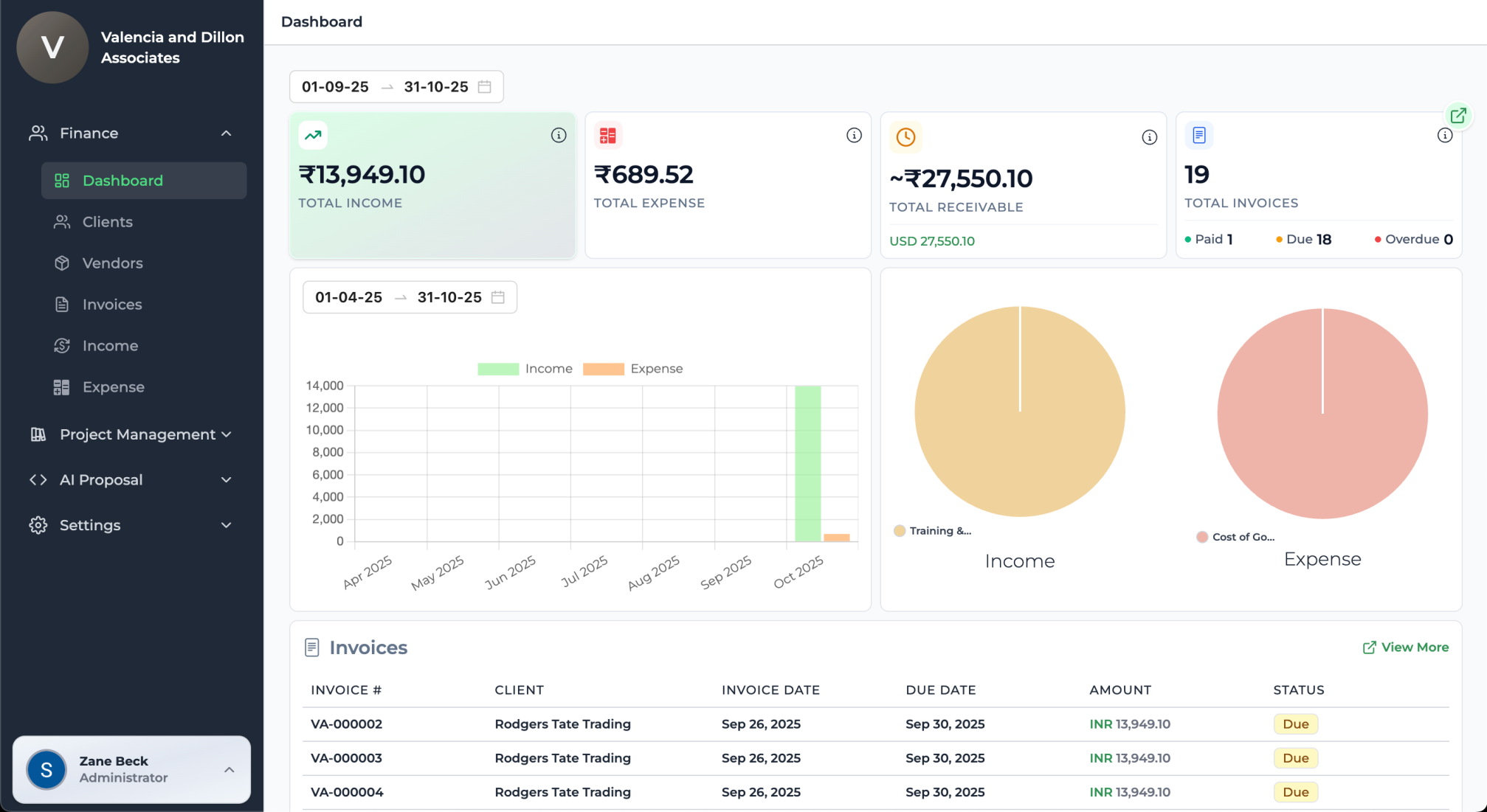1487x812 pixels.
Task: Open the expand icon above Total Invoices
Action: (1458, 116)
